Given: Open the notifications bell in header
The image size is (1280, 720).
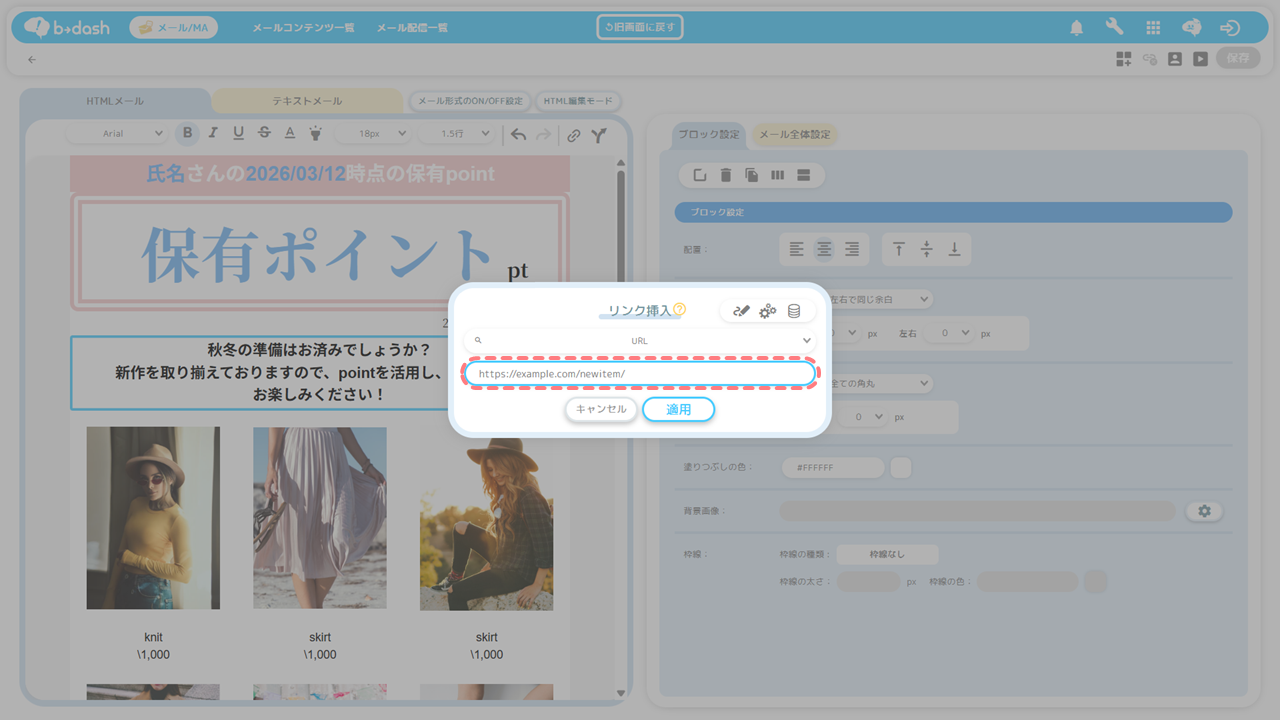Looking at the screenshot, I should click(1076, 28).
